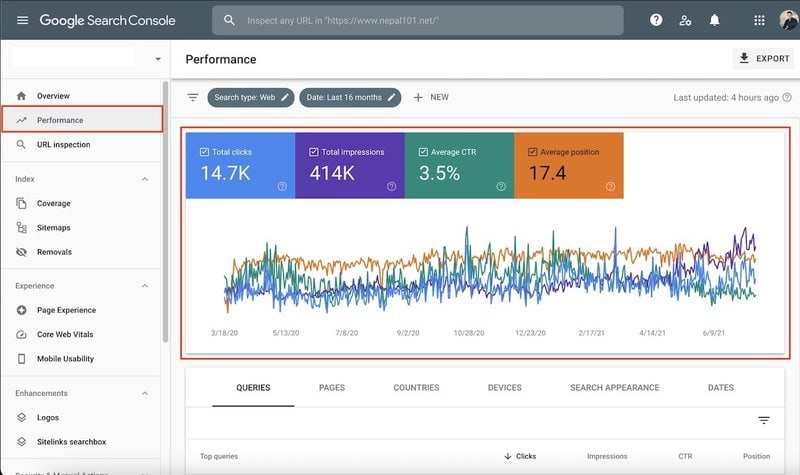This screenshot has height=475, width=800.
Task: Open Search type: Web filter chip
Action: coord(251,97)
